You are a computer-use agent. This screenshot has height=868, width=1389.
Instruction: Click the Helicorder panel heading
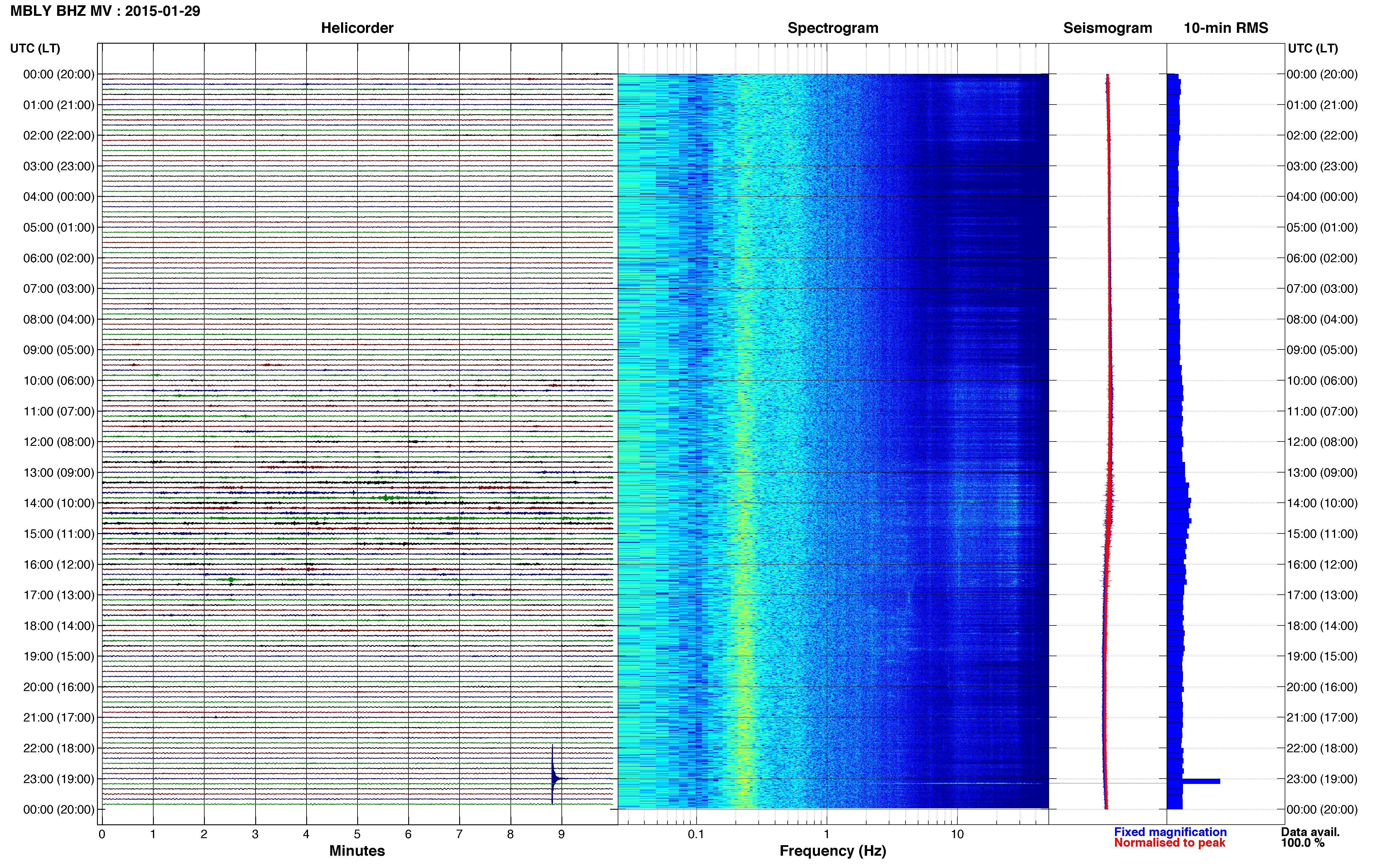[357, 28]
